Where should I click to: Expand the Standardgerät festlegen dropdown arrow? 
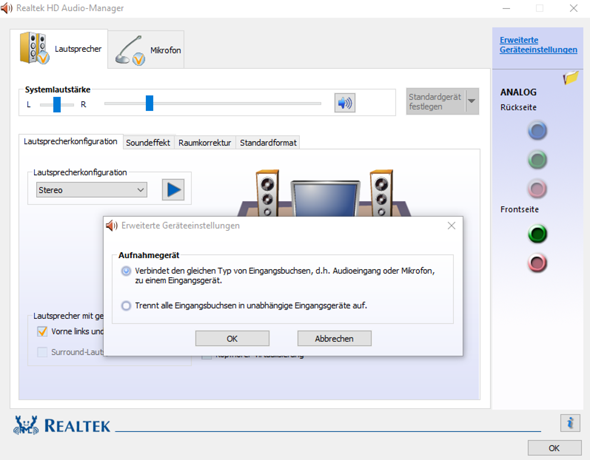click(472, 101)
